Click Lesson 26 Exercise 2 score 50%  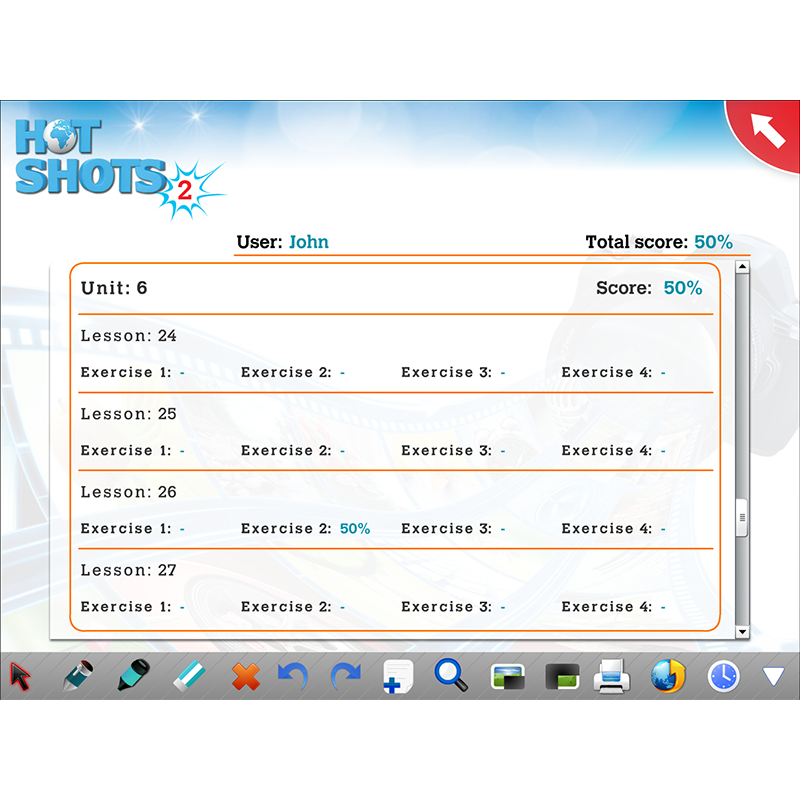355,529
